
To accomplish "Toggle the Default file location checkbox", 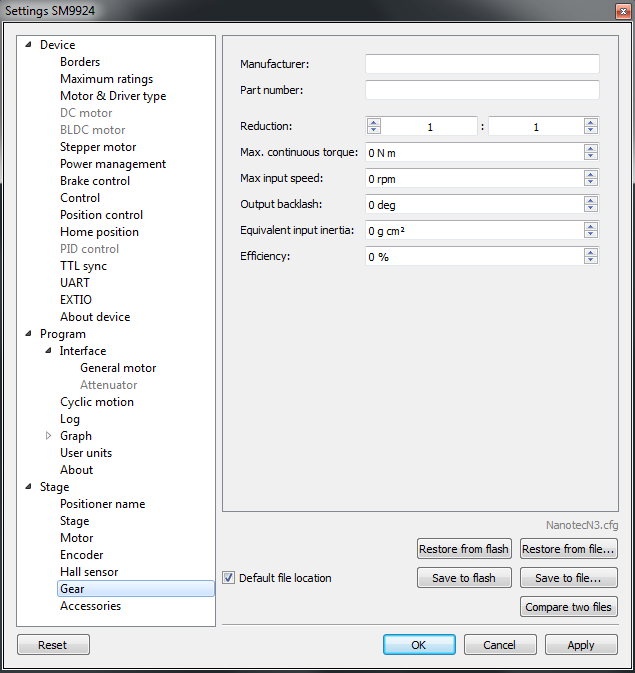I will [229, 578].
